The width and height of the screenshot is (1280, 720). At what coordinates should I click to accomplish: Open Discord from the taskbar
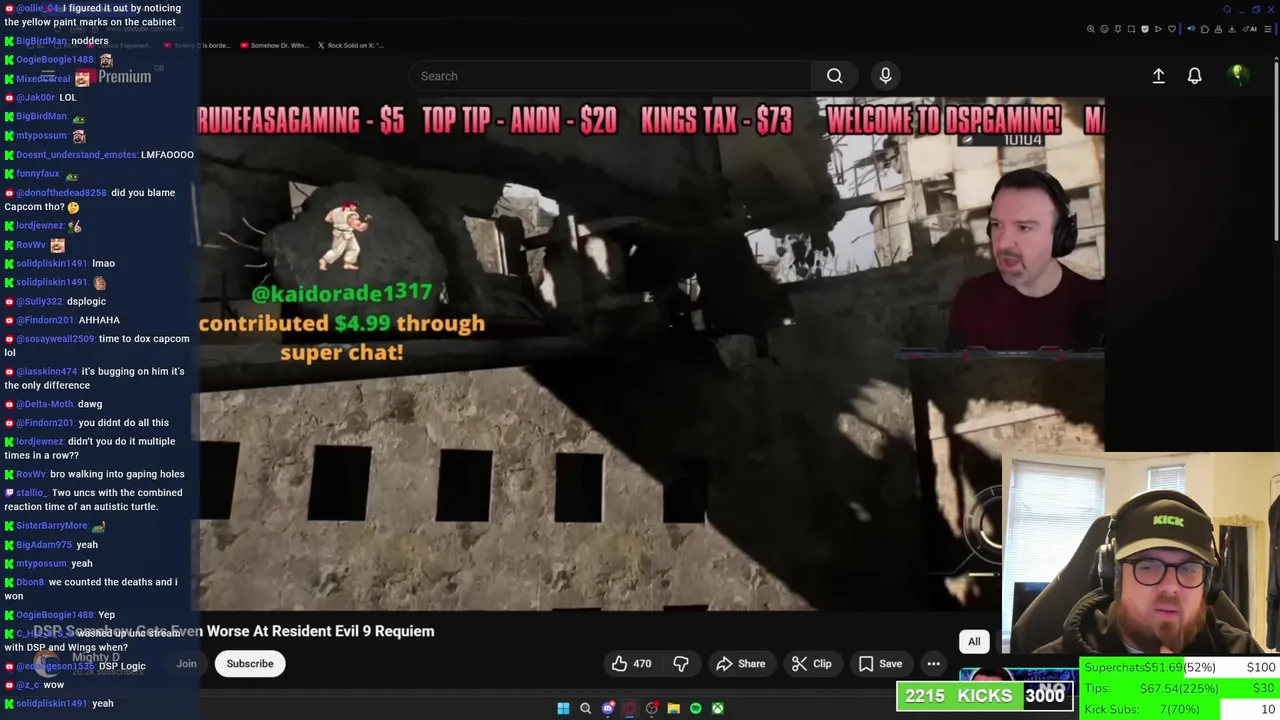pos(608,708)
